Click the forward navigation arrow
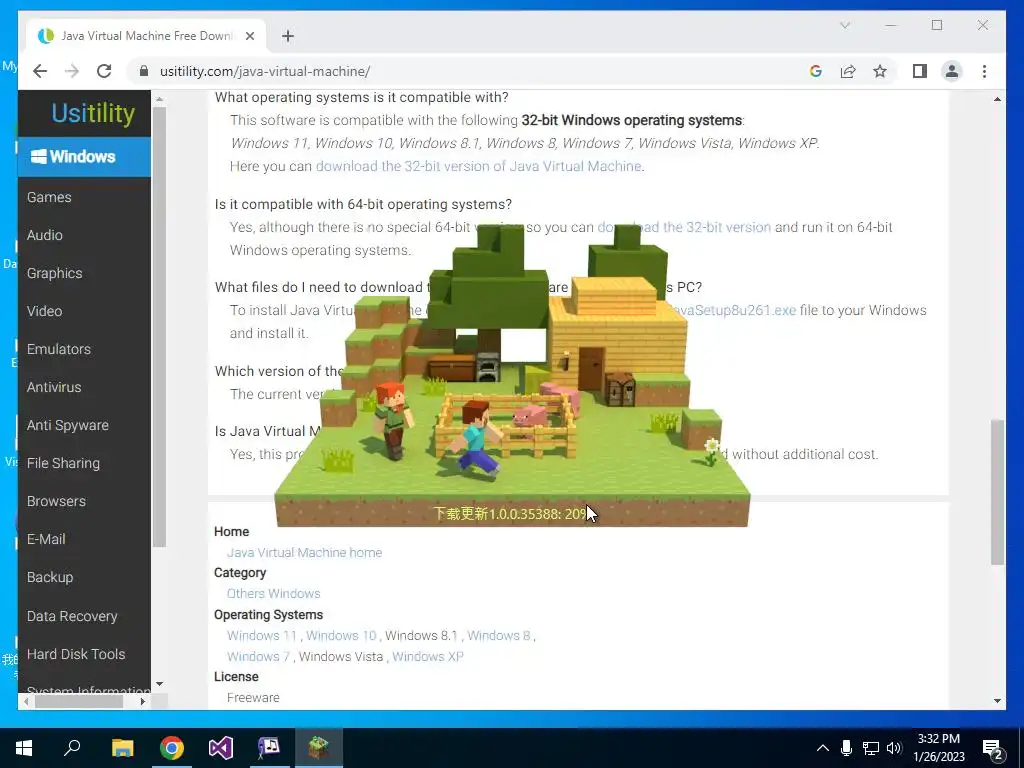Viewport: 1024px width, 768px height. click(72, 71)
